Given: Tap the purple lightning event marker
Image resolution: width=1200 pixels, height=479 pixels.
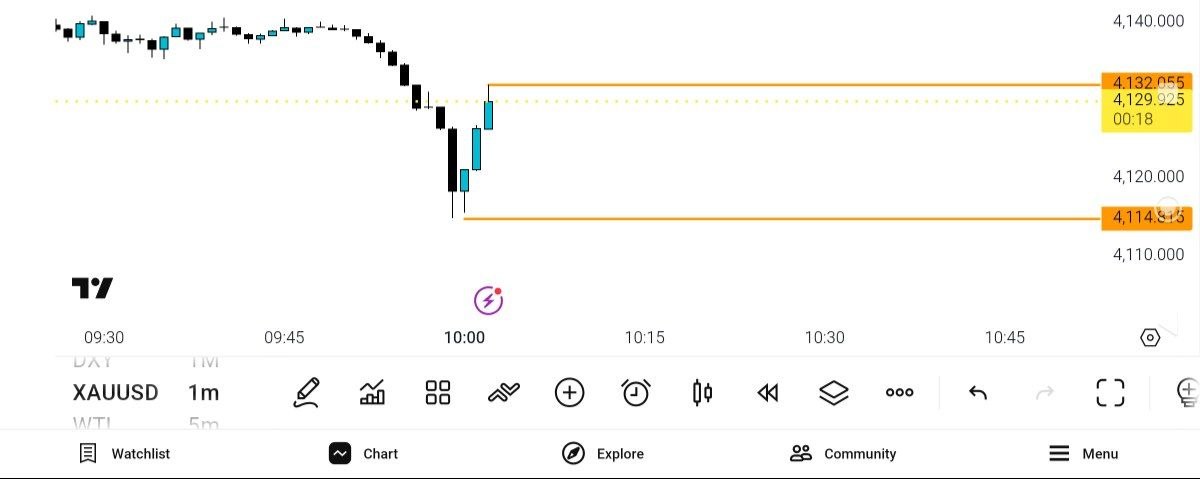Looking at the screenshot, I should 487,299.
